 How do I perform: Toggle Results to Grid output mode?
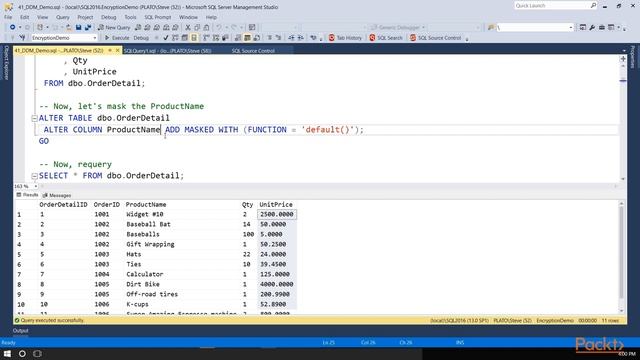pyautogui.click(x=247, y=38)
